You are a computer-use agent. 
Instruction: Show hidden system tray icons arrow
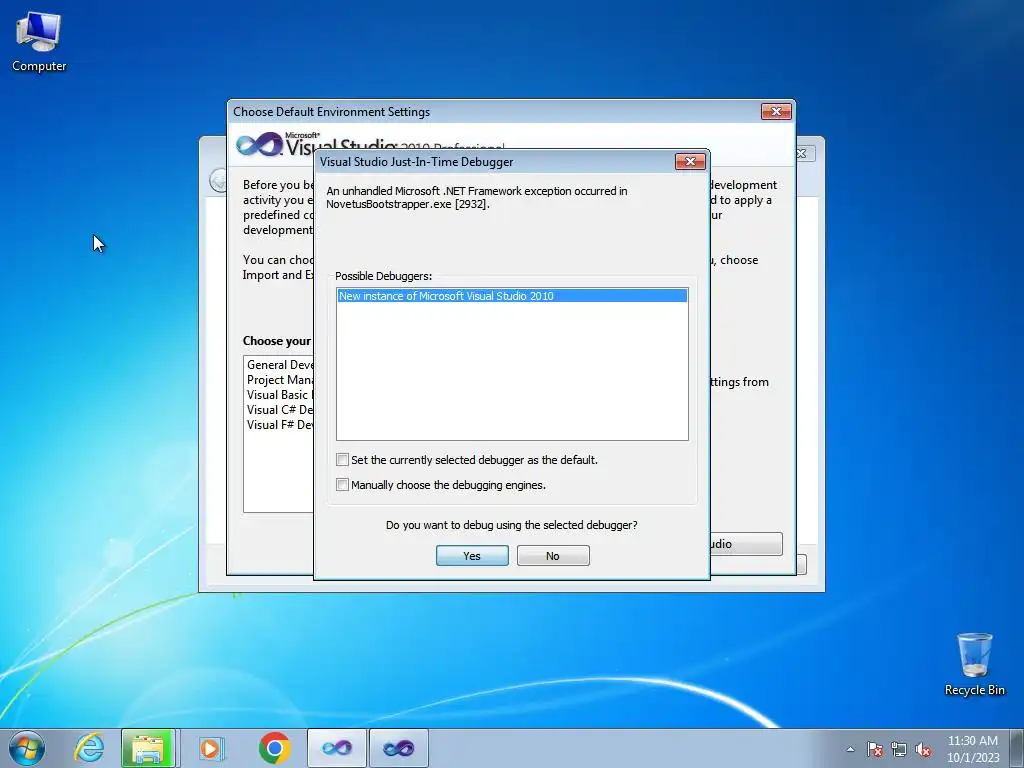tap(850, 749)
